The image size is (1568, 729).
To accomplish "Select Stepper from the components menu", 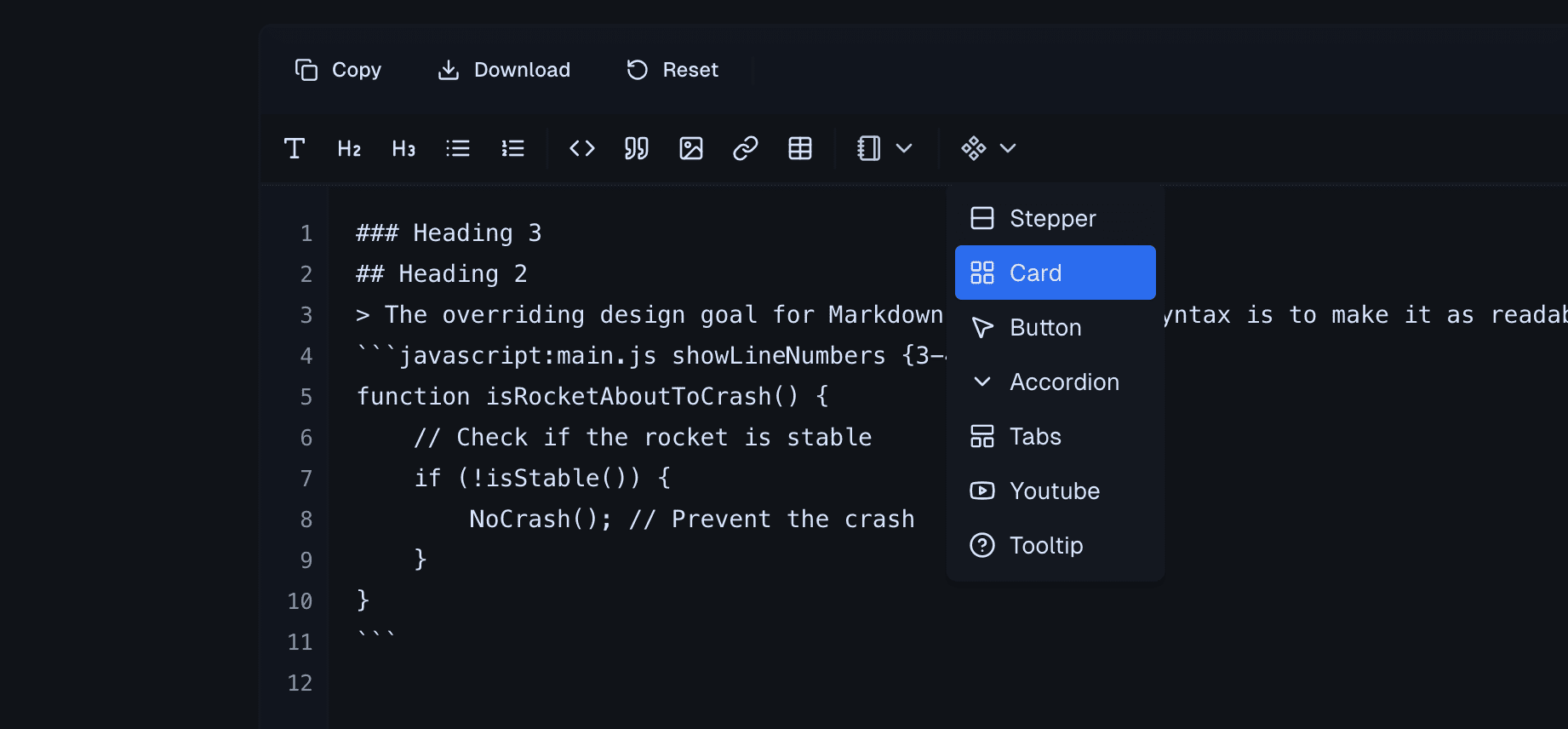I will 1055,219.
